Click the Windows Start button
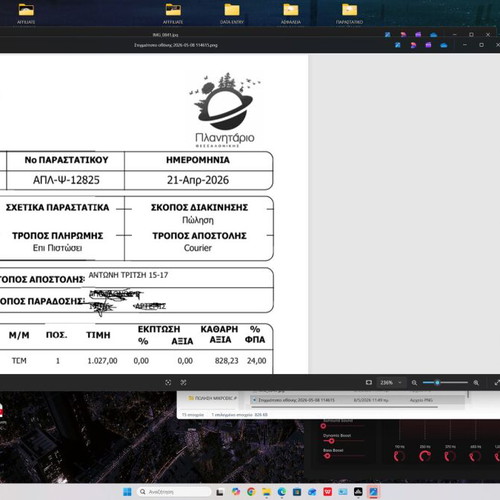 coord(127,492)
